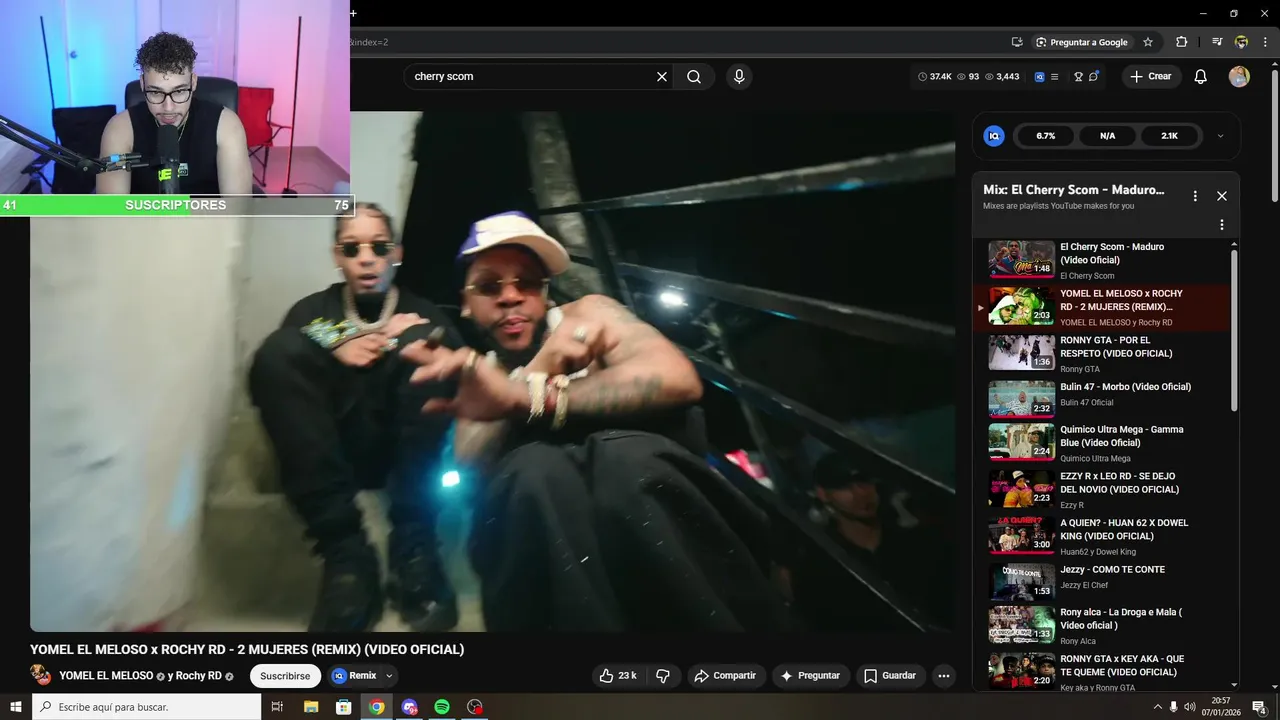
Task: Click the Windows Start button
Action: coord(16,707)
